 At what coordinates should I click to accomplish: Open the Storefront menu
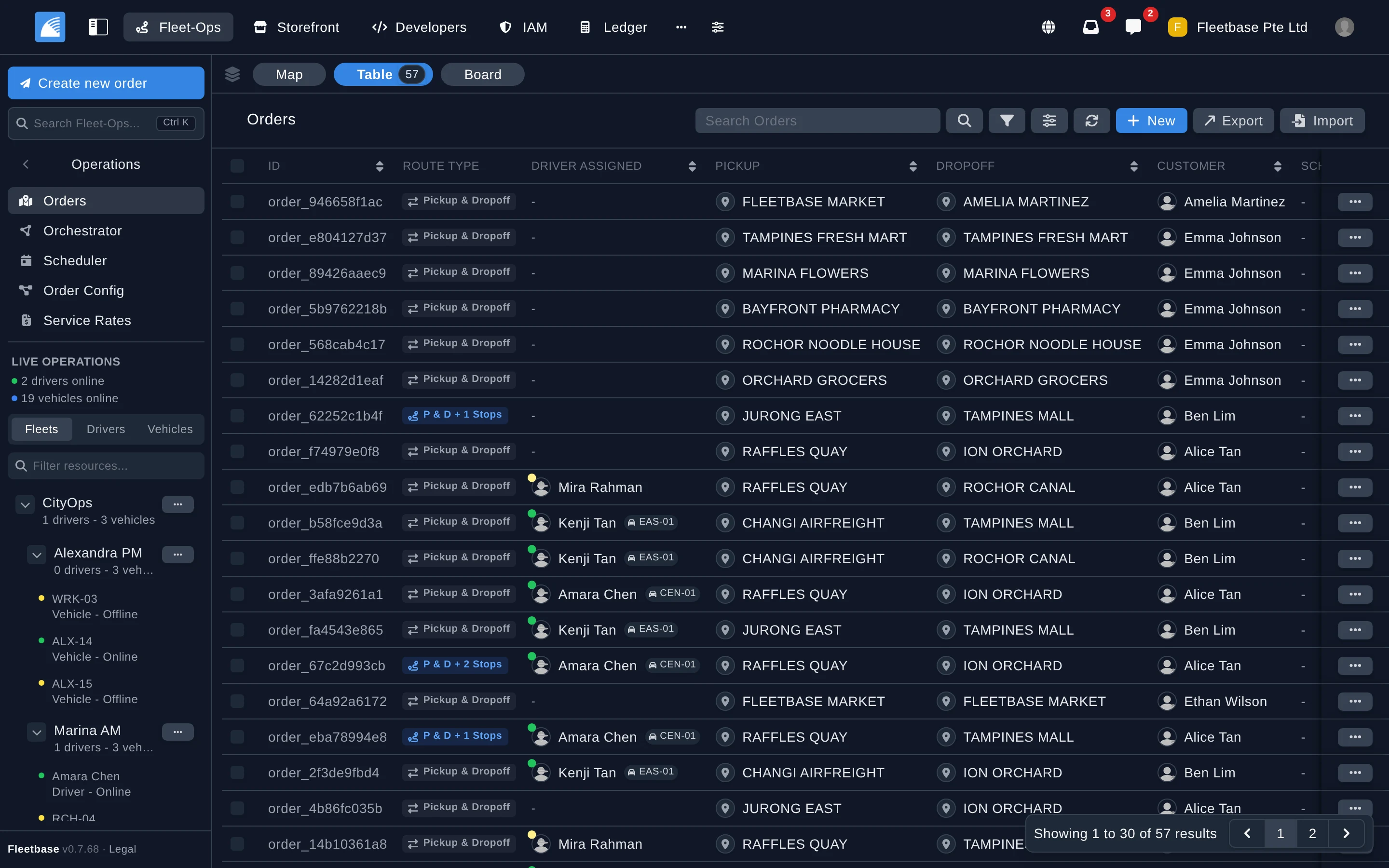(x=297, y=27)
